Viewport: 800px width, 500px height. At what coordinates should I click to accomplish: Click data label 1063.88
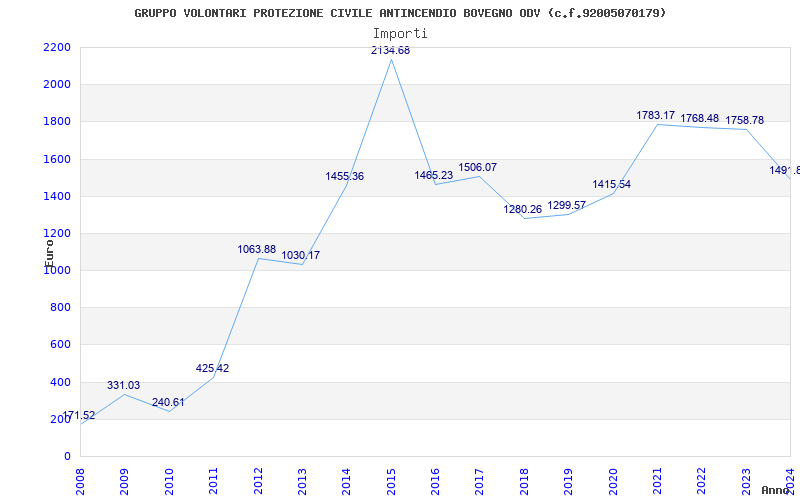(257, 249)
